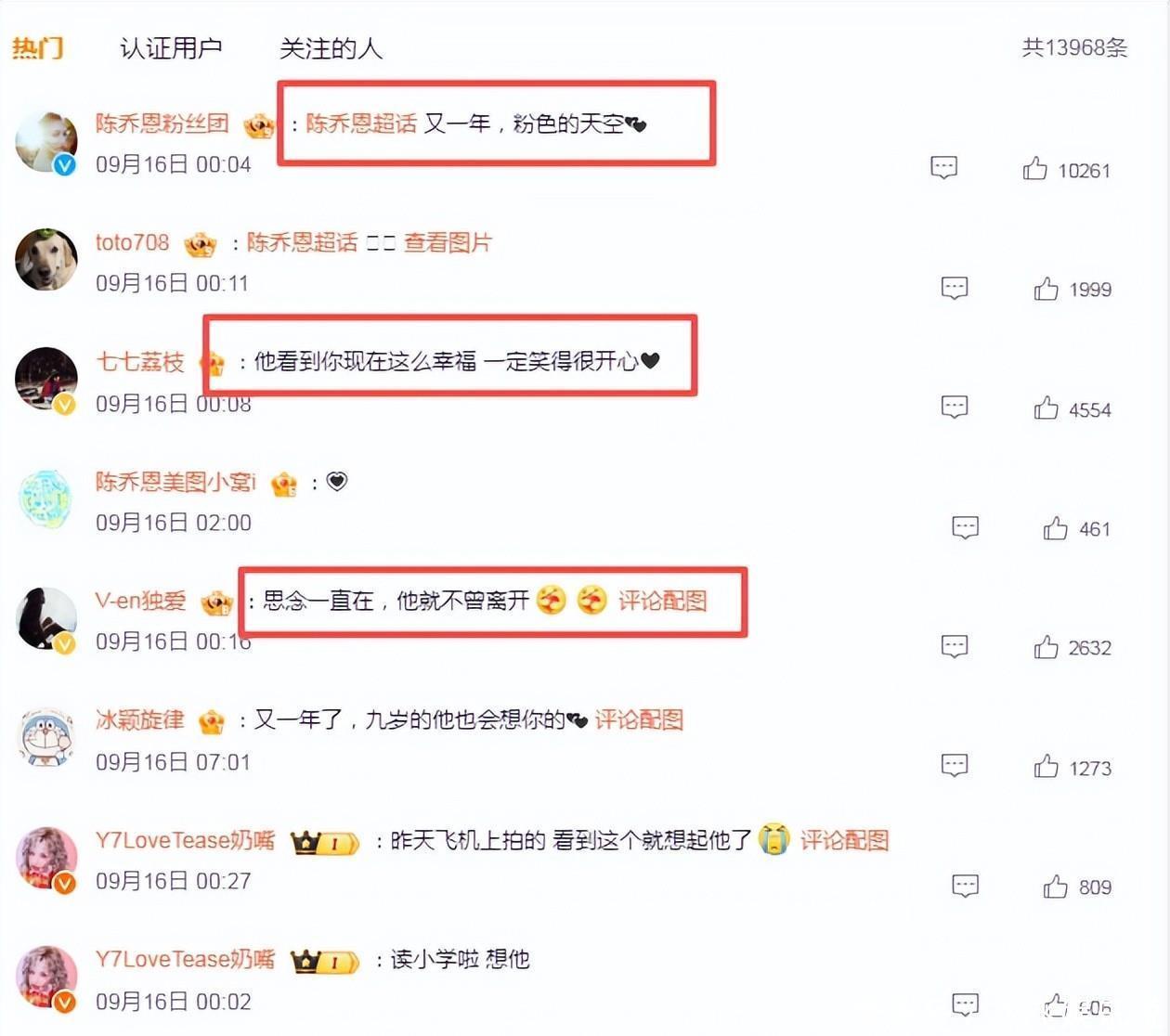
Task: View 评论配图 in 冰颖旋律's comment
Action: click(639, 719)
